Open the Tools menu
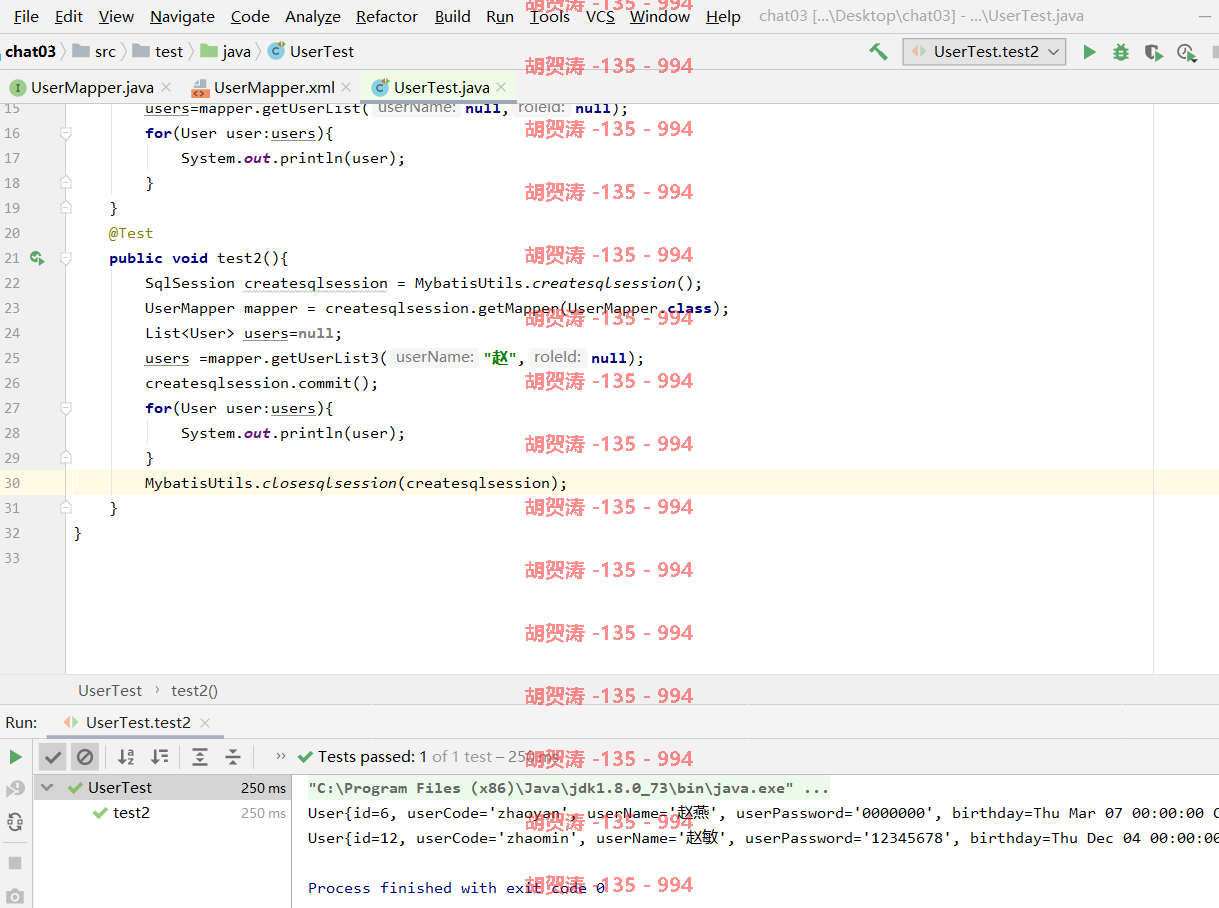 click(550, 16)
